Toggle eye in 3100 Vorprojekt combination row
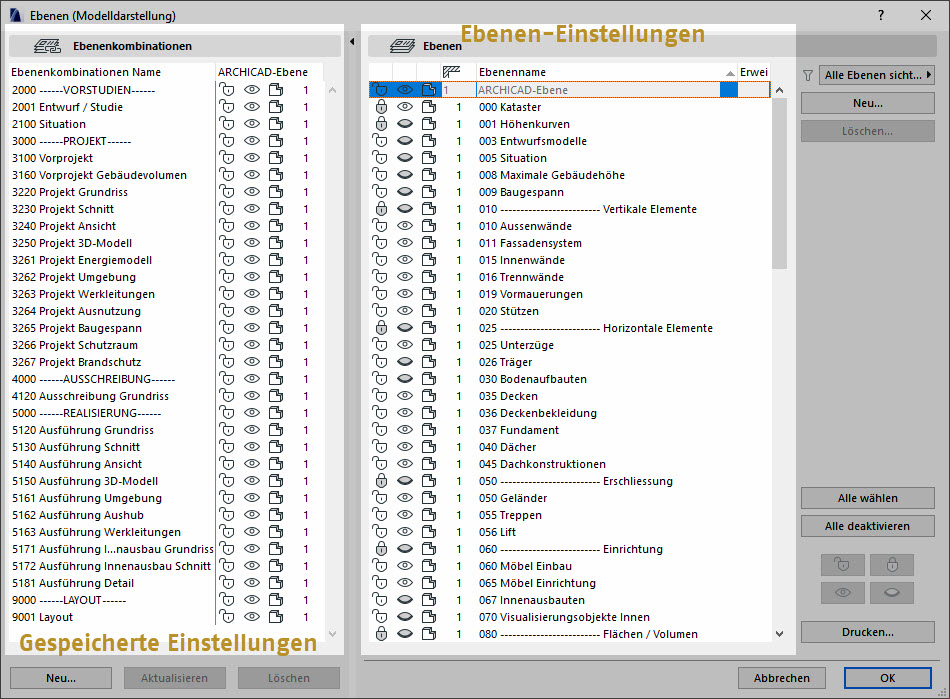This screenshot has width=950, height=699. [x=251, y=158]
